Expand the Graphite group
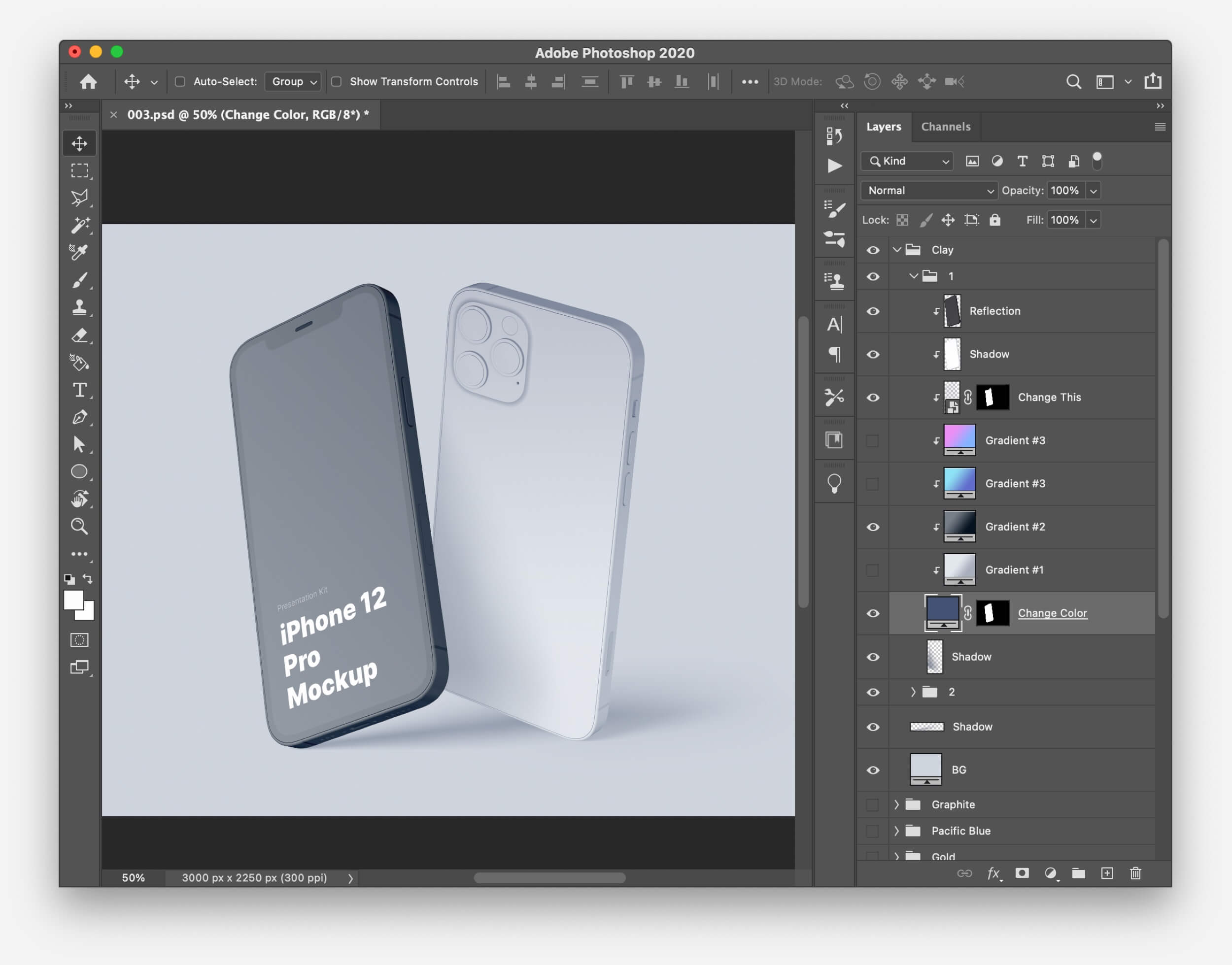Image resolution: width=1232 pixels, height=965 pixels. (897, 804)
